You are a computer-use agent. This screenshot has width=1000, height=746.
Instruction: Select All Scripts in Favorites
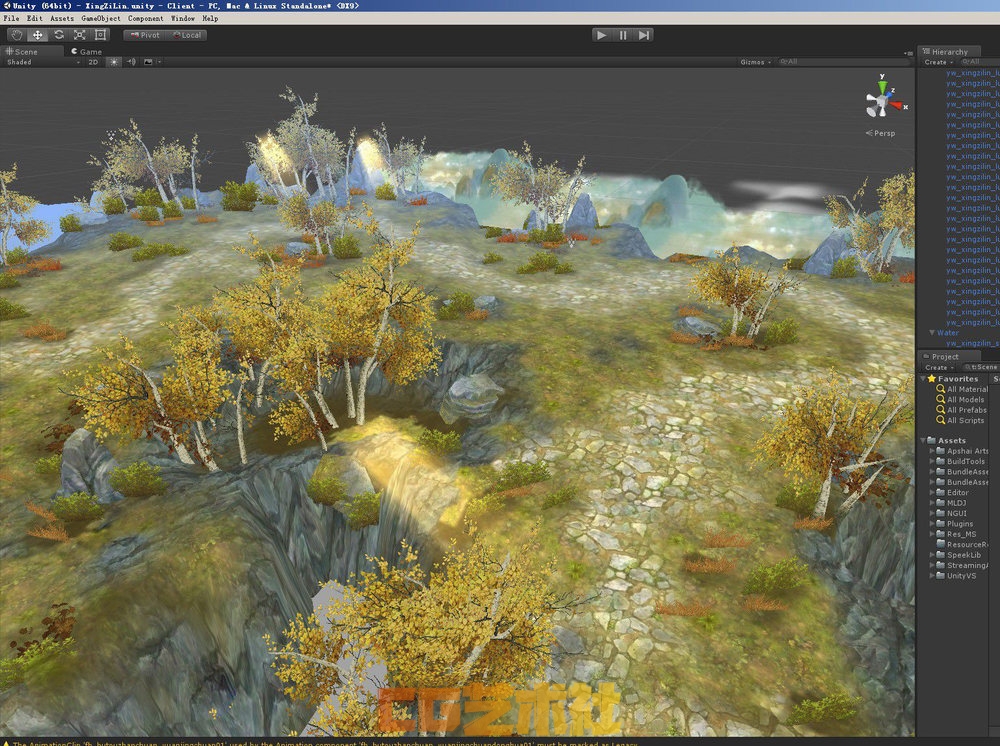pyautogui.click(x=965, y=421)
